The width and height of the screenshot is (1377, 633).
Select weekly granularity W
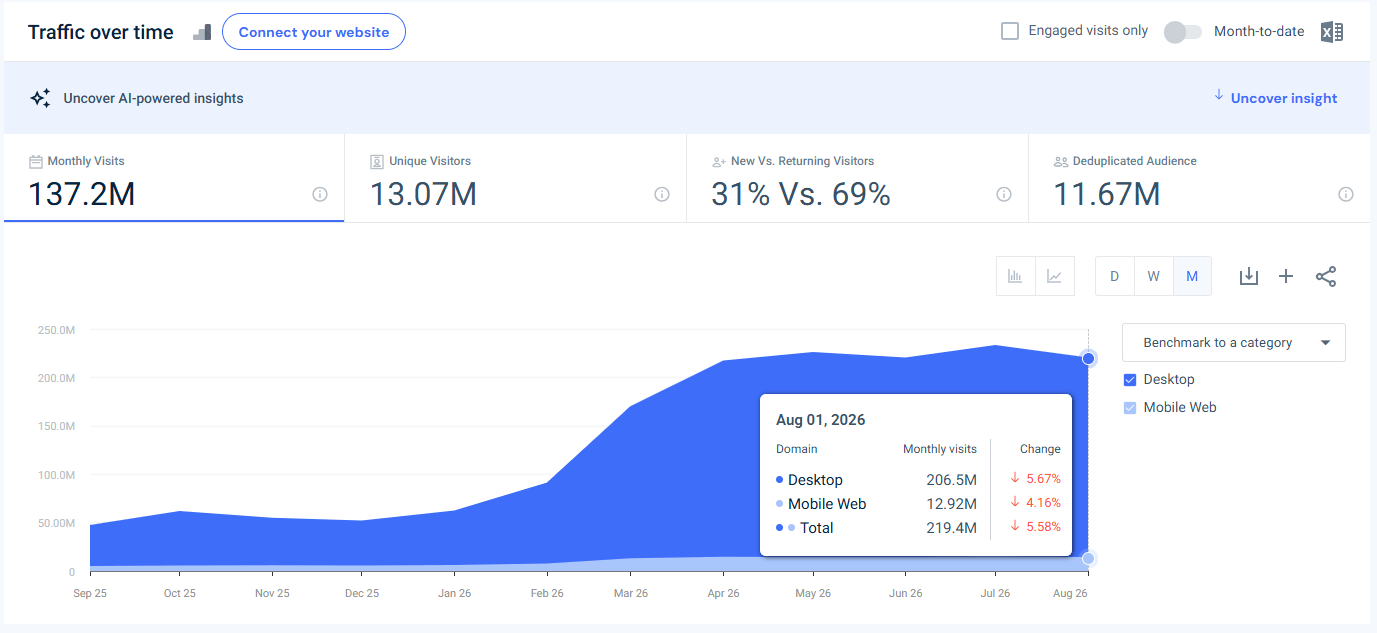point(1153,276)
